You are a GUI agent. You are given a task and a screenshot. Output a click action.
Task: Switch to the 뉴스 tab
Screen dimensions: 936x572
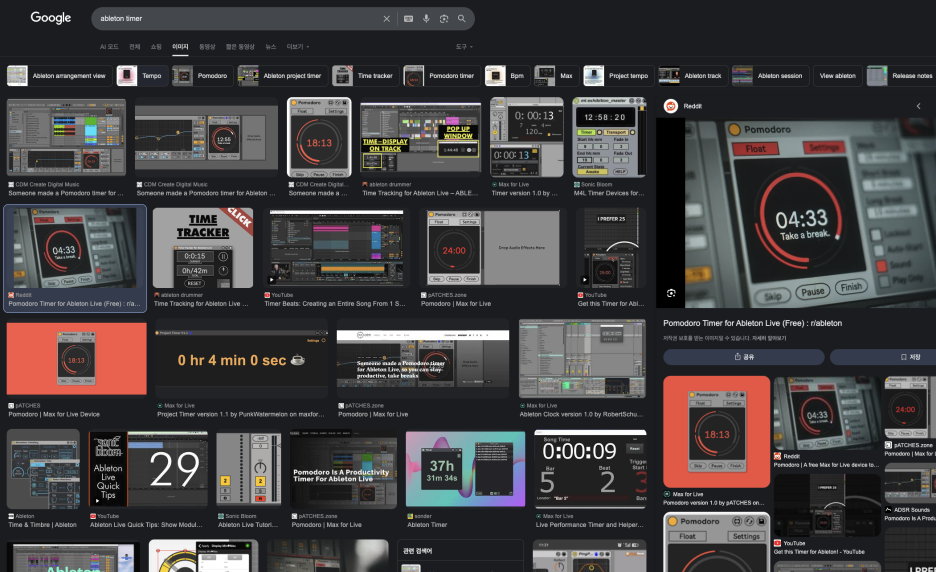pos(271,47)
